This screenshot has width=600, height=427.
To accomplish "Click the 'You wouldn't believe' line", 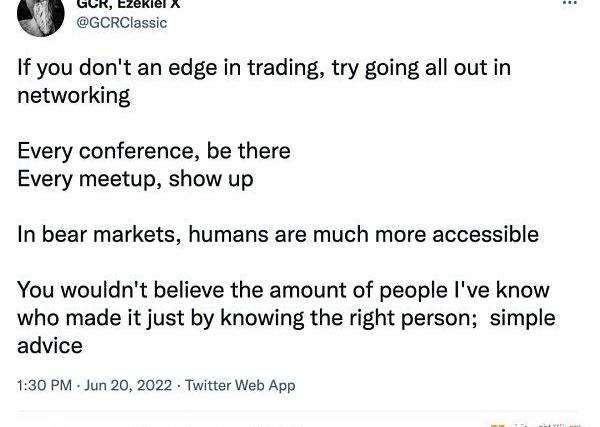I will (283, 290).
